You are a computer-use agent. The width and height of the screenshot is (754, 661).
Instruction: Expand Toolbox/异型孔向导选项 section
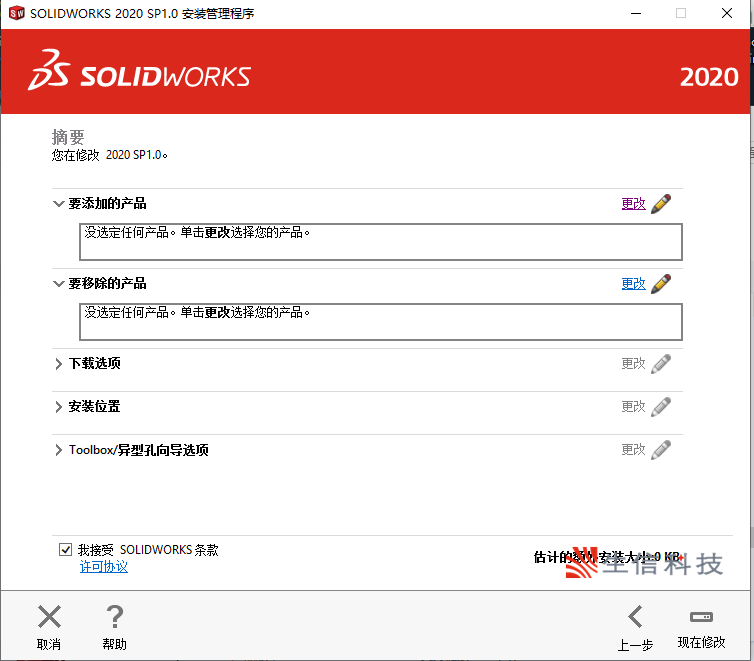(58, 450)
